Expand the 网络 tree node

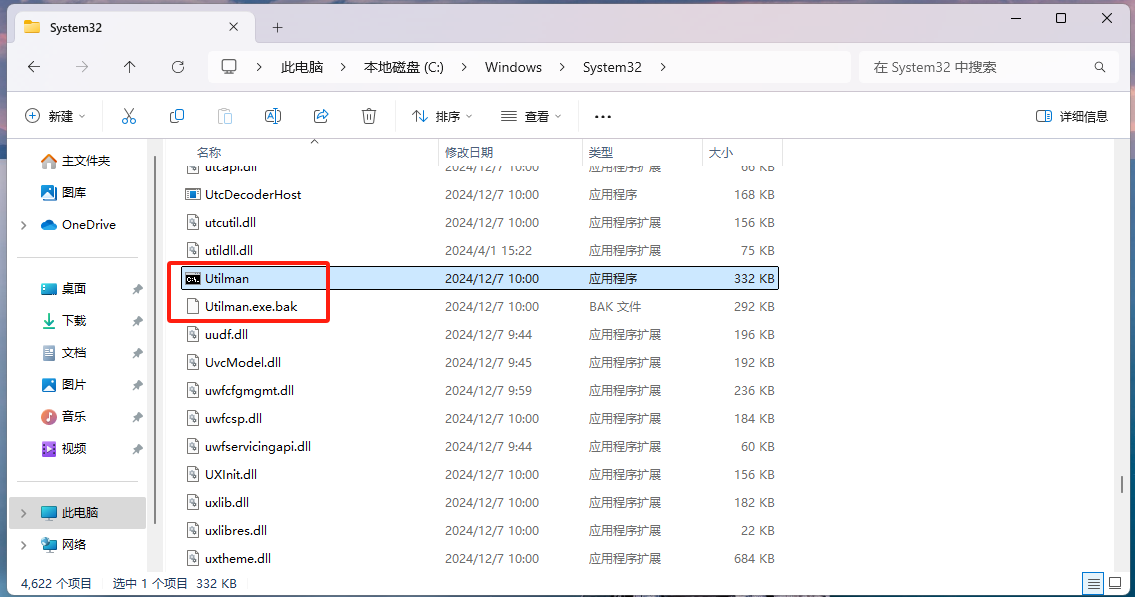pos(24,545)
